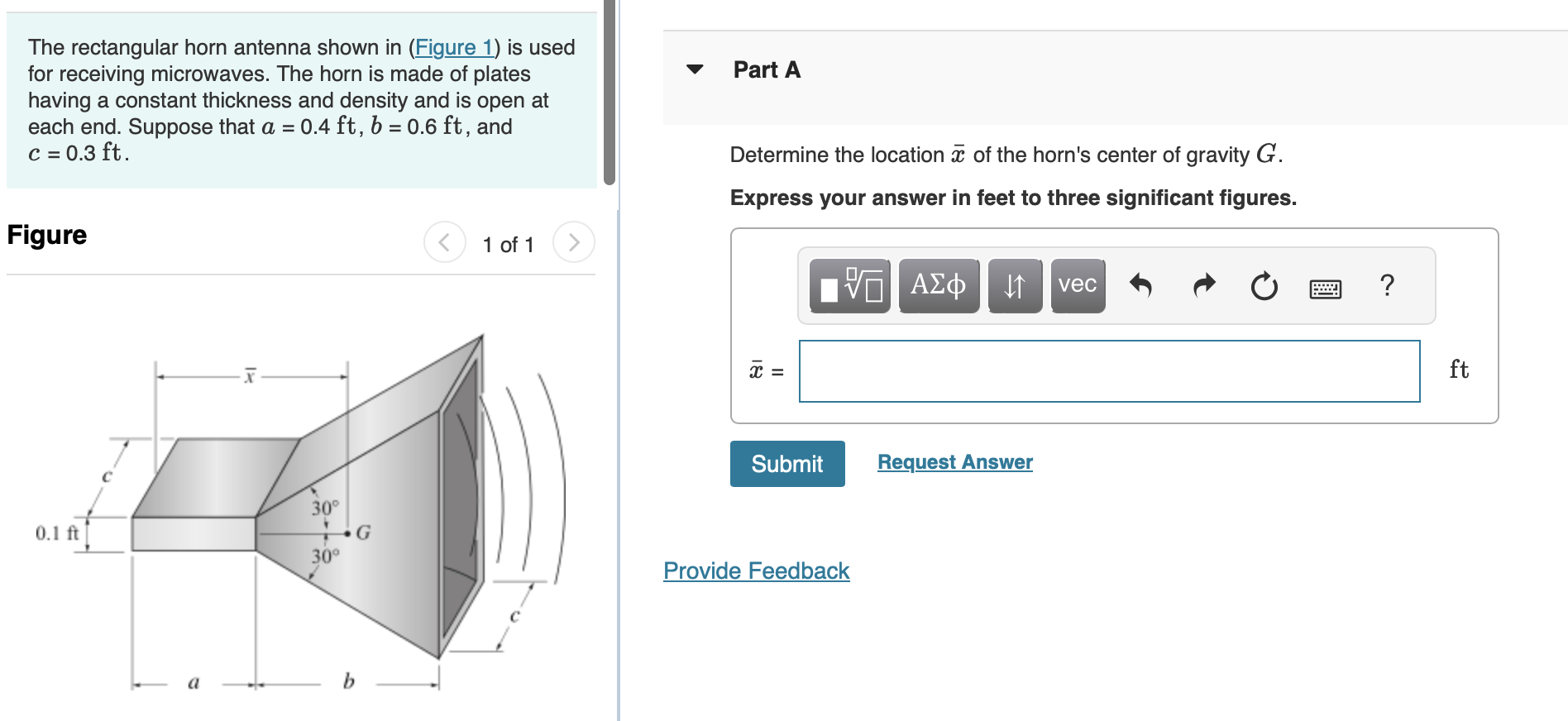Click the Request Answer link
This screenshot has height=721, width=1568.
[x=954, y=462]
